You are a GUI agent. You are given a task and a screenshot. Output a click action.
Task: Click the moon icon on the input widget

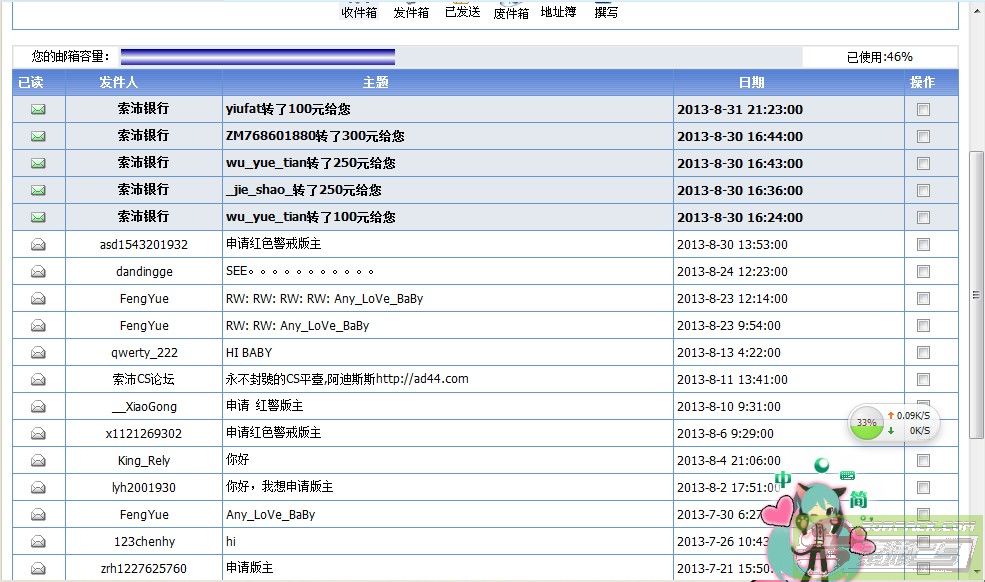(x=823, y=464)
